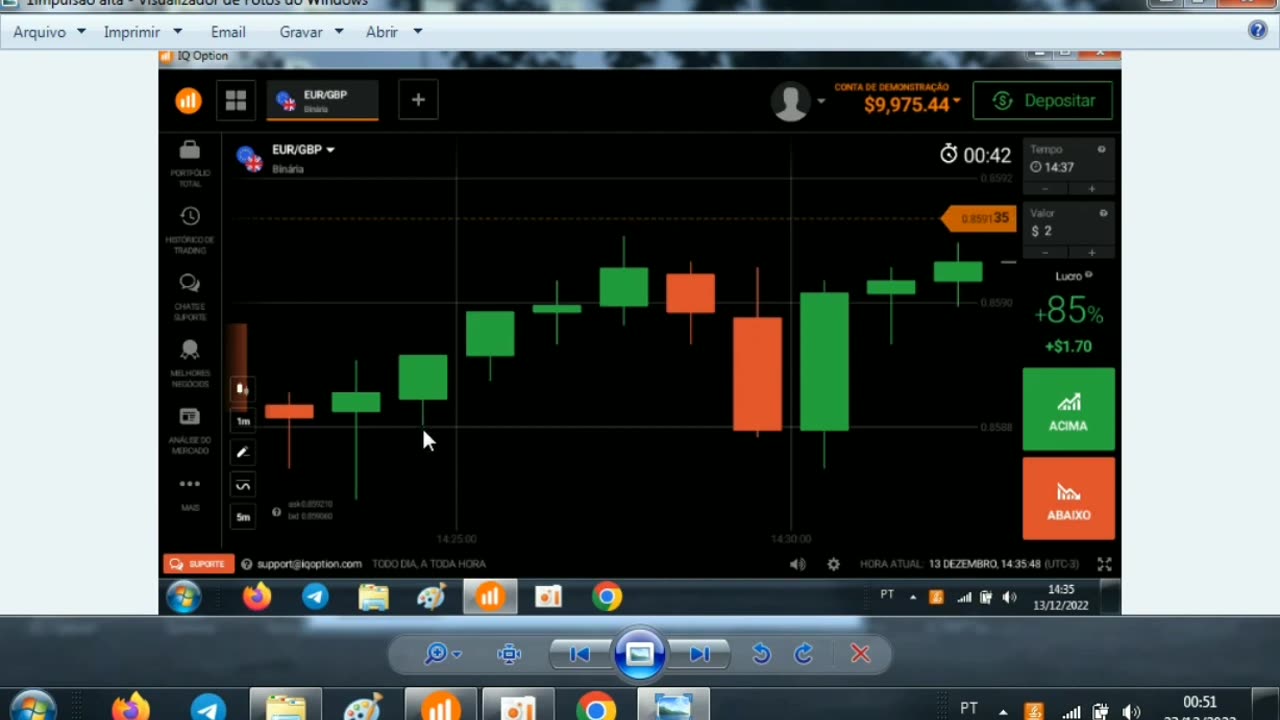Open the asset grid layout icon
1280x720 pixels.
click(x=236, y=100)
